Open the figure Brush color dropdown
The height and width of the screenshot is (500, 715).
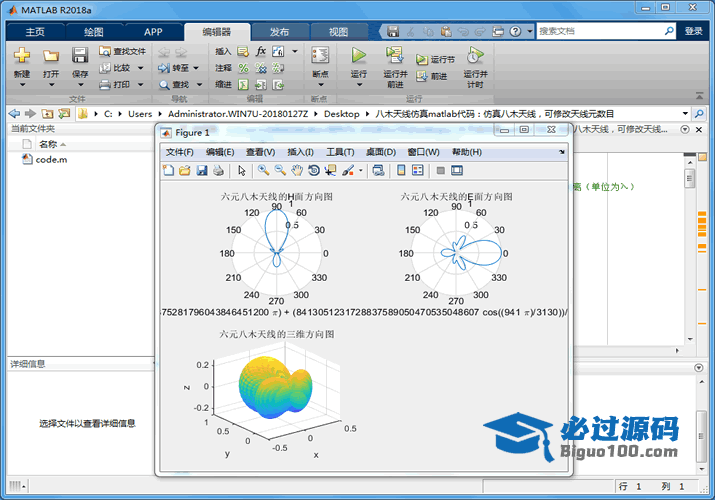coord(361,171)
